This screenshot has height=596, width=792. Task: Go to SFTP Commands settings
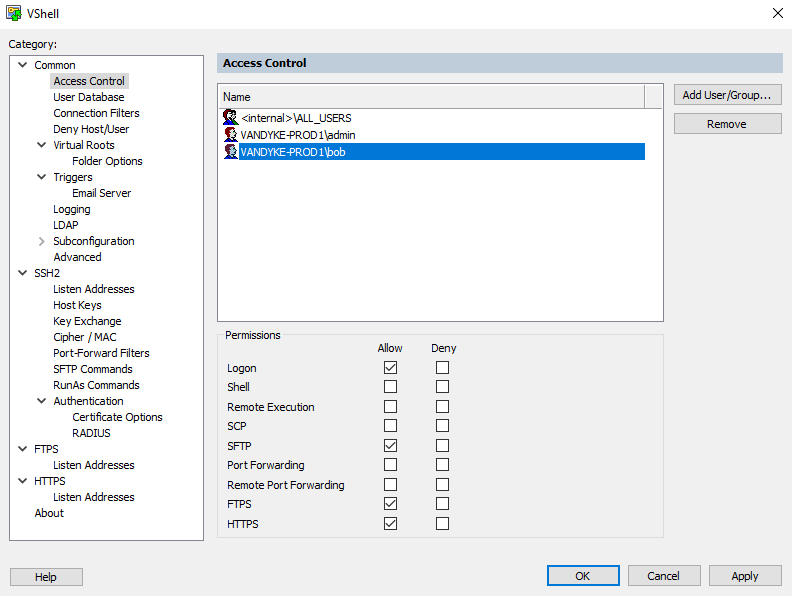tap(93, 369)
